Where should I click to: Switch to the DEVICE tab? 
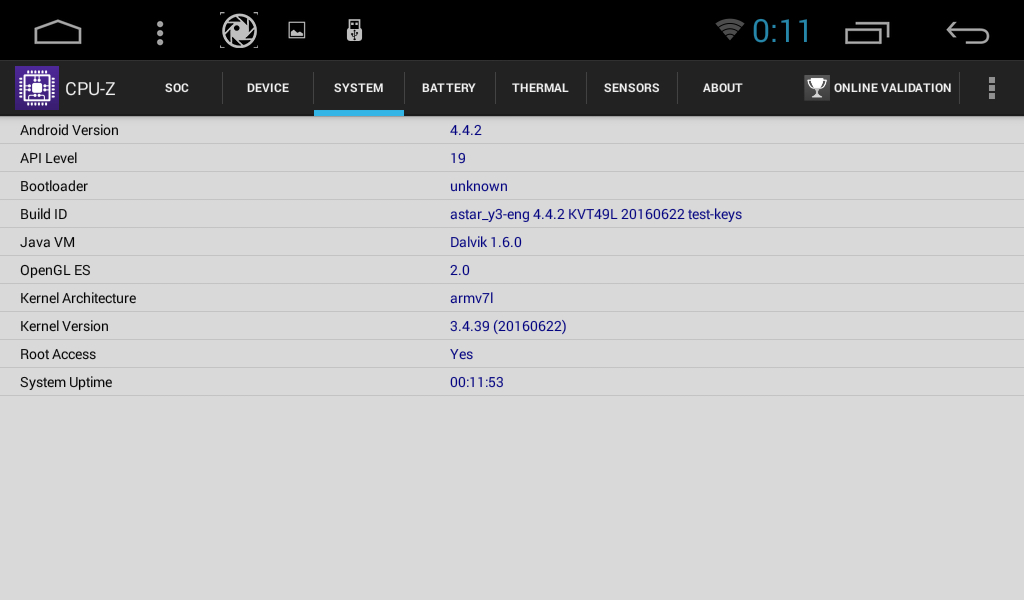(x=268, y=87)
